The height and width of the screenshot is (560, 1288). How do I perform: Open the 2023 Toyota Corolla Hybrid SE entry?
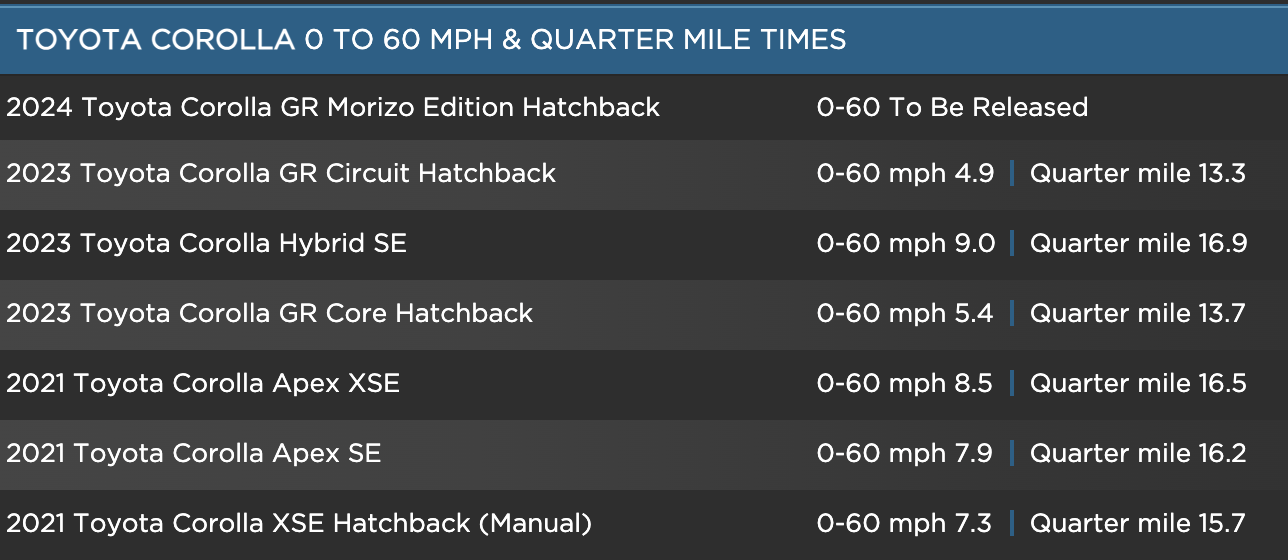tap(206, 243)
